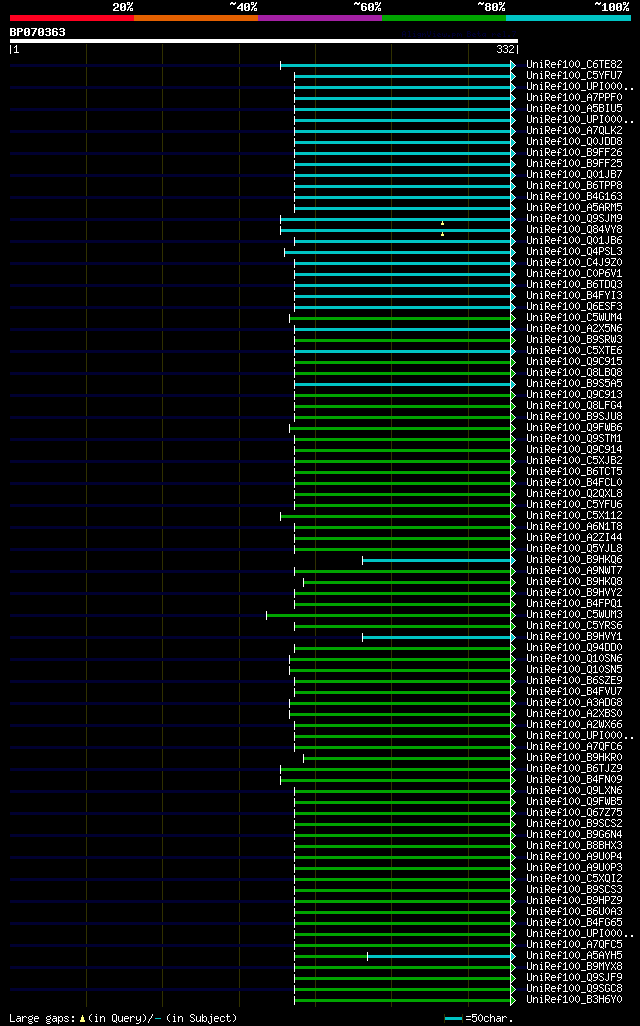Select the BP070363 query name
640x1026 pixels.
[x=37, y=32]
